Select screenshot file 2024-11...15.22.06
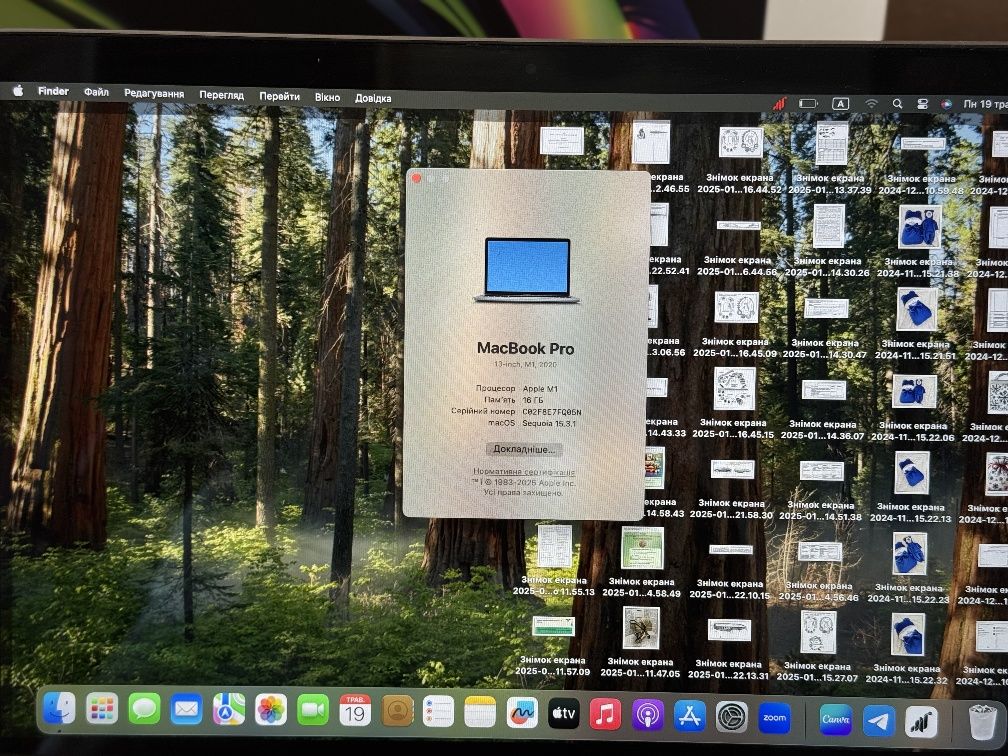 pyautogui.click(x=914, y=406)
